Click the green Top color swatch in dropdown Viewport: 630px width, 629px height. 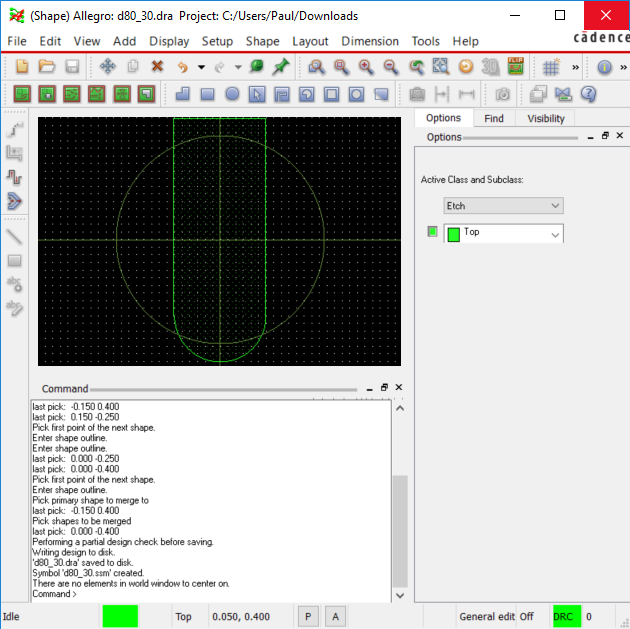pyautogui.click(x=454, y=234)
